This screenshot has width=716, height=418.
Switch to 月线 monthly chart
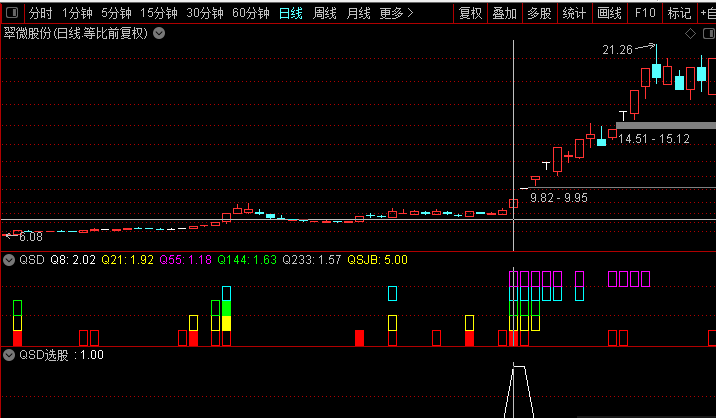point(358,13)
